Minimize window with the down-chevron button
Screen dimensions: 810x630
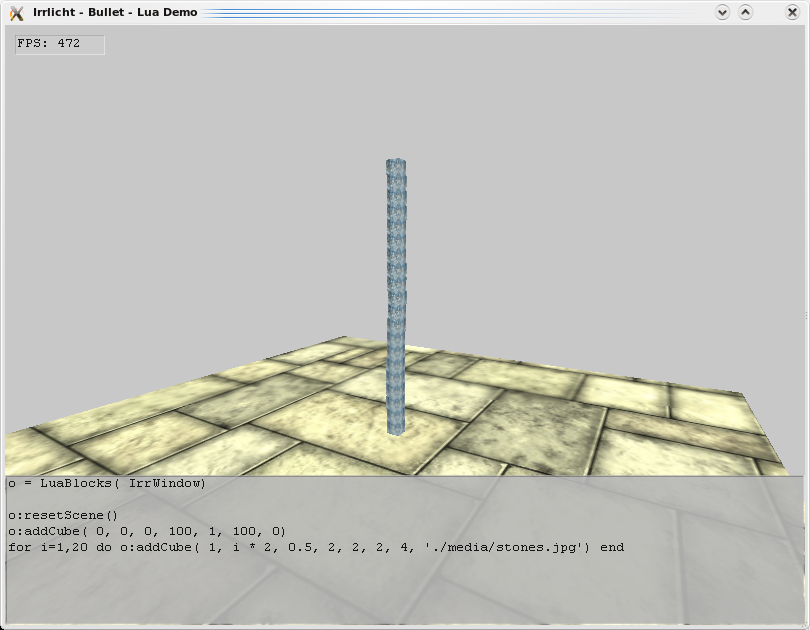click(722, 12)
